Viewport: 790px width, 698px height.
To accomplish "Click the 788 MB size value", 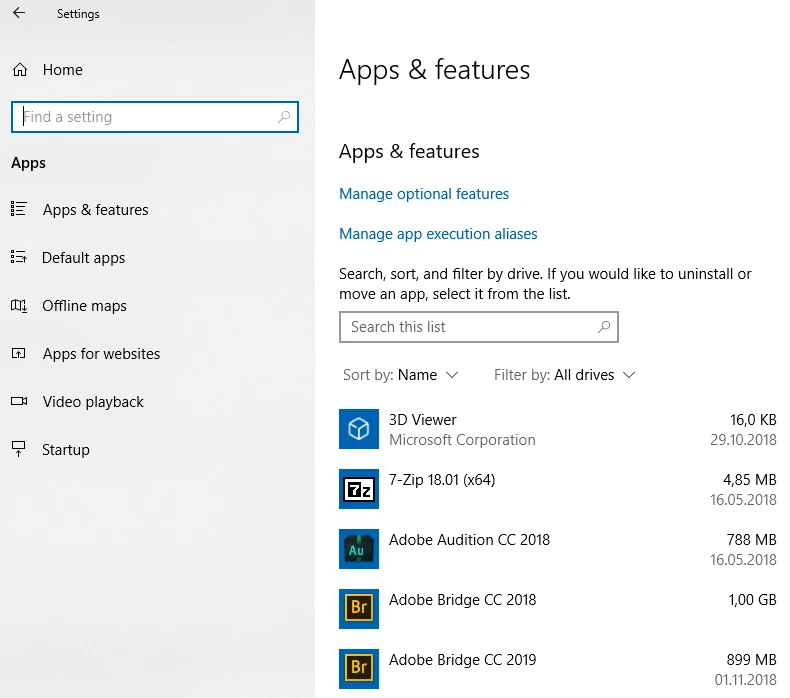I will pyautogui.click(x=751, y=540).
